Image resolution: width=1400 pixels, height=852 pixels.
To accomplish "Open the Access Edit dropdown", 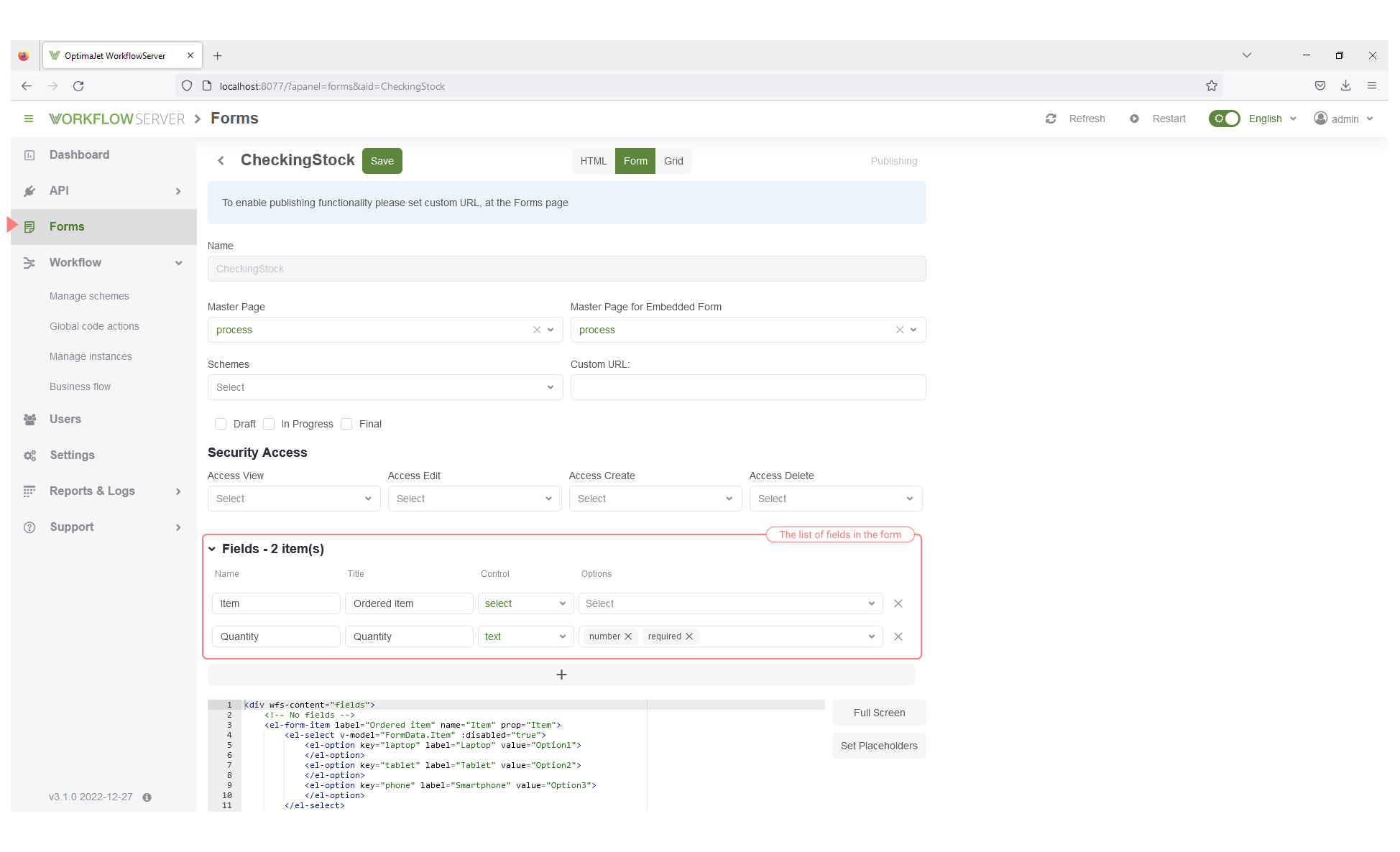I will point(474,499).
